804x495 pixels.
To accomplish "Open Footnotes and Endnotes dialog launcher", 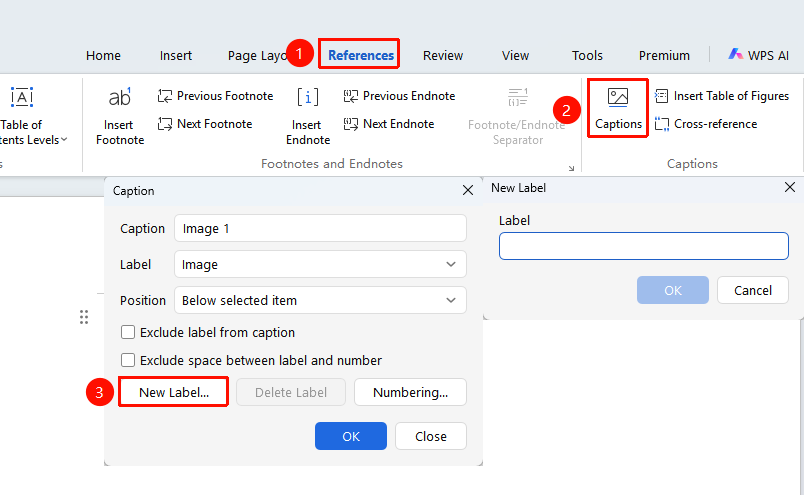I will coord(571,168).
